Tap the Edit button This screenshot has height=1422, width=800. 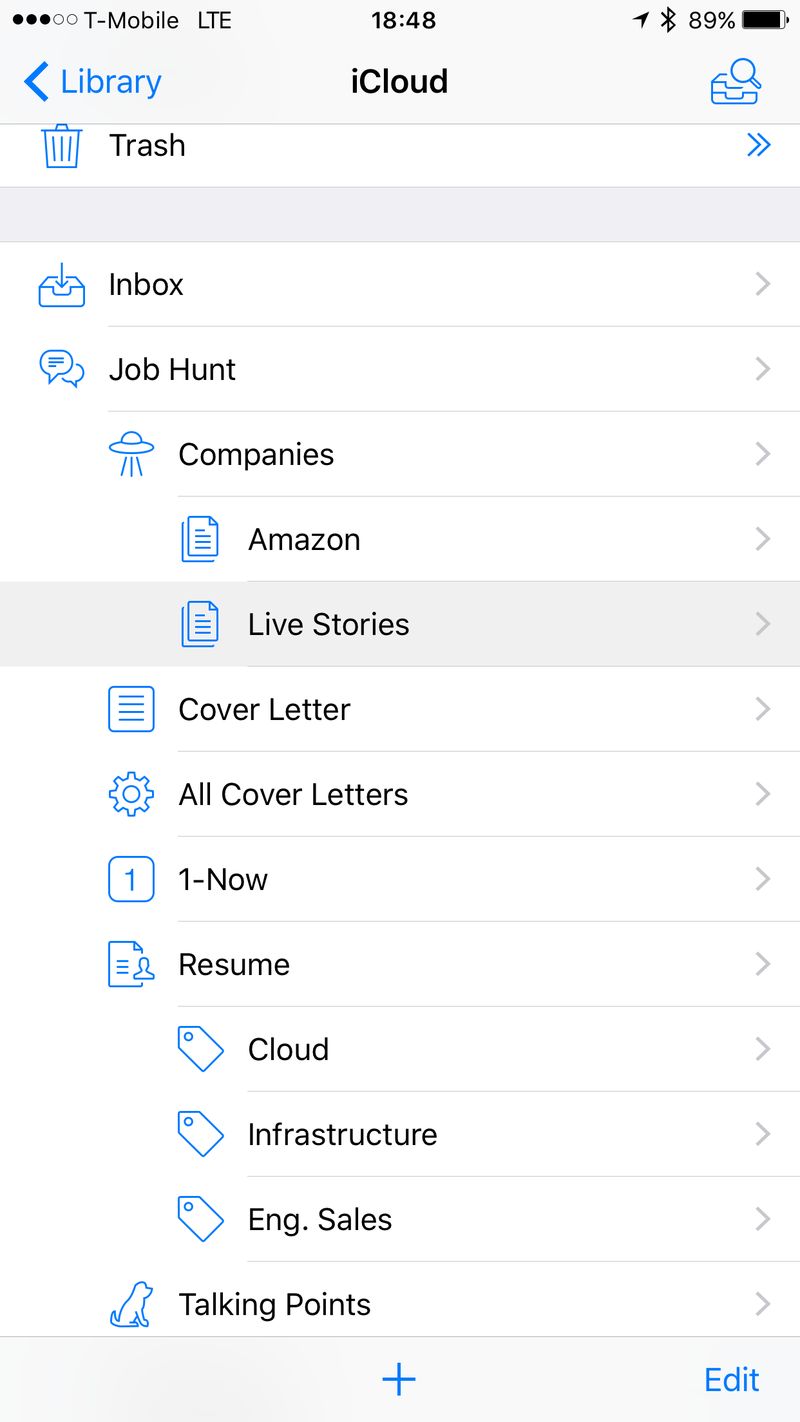(x=732, y=1380)
